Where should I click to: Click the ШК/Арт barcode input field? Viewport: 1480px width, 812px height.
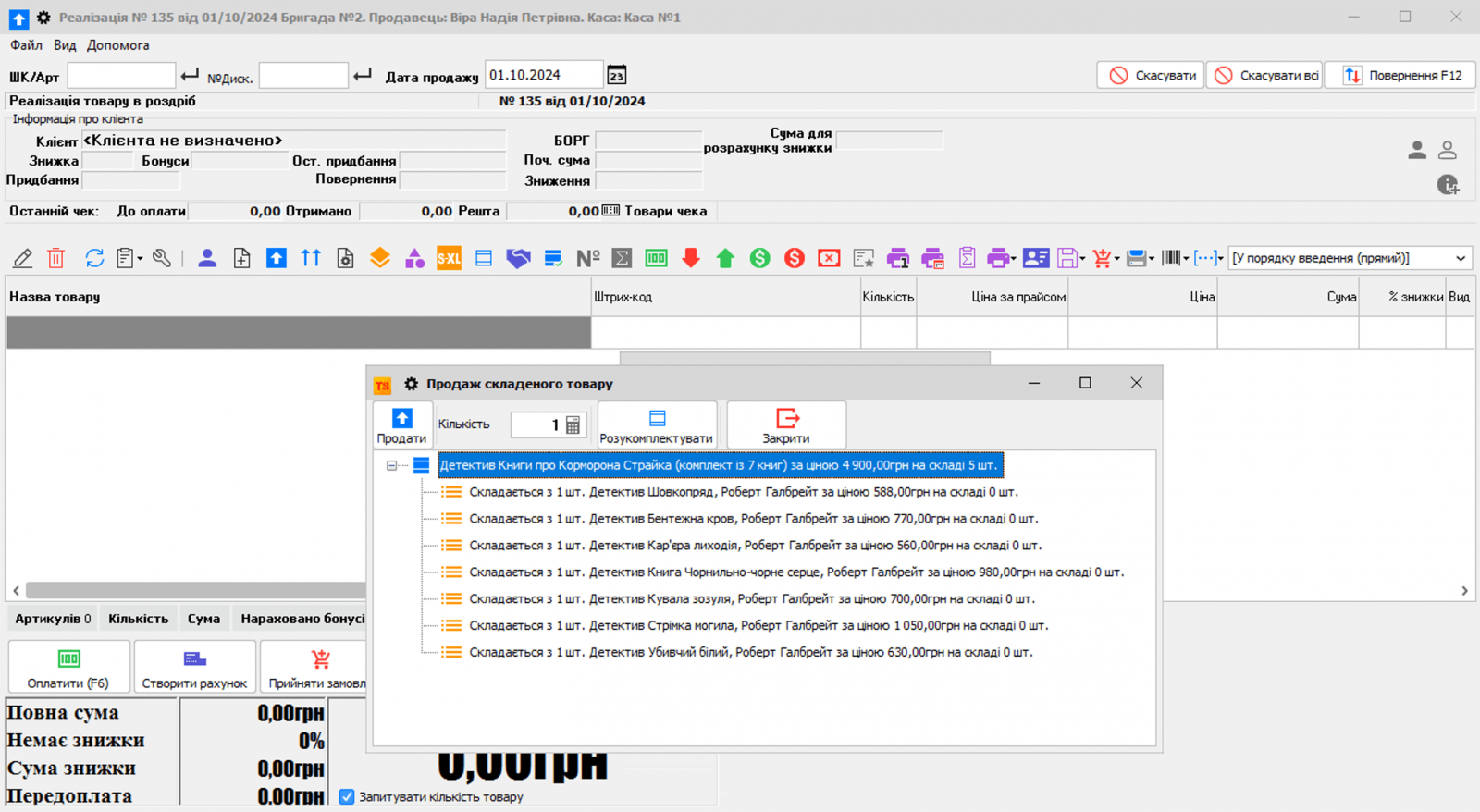[121, 76]
